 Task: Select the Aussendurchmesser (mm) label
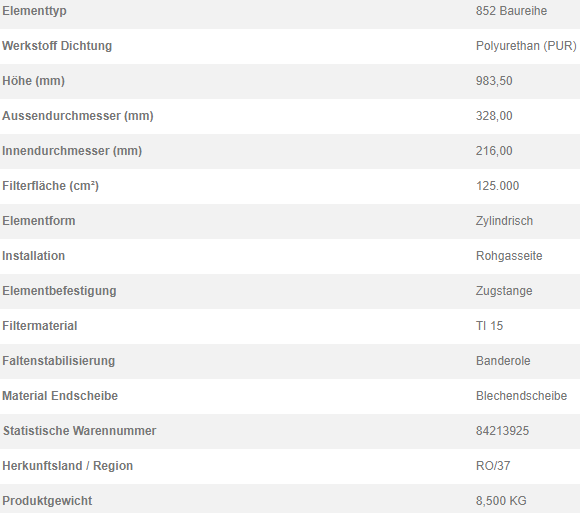(x=78, y=116)
